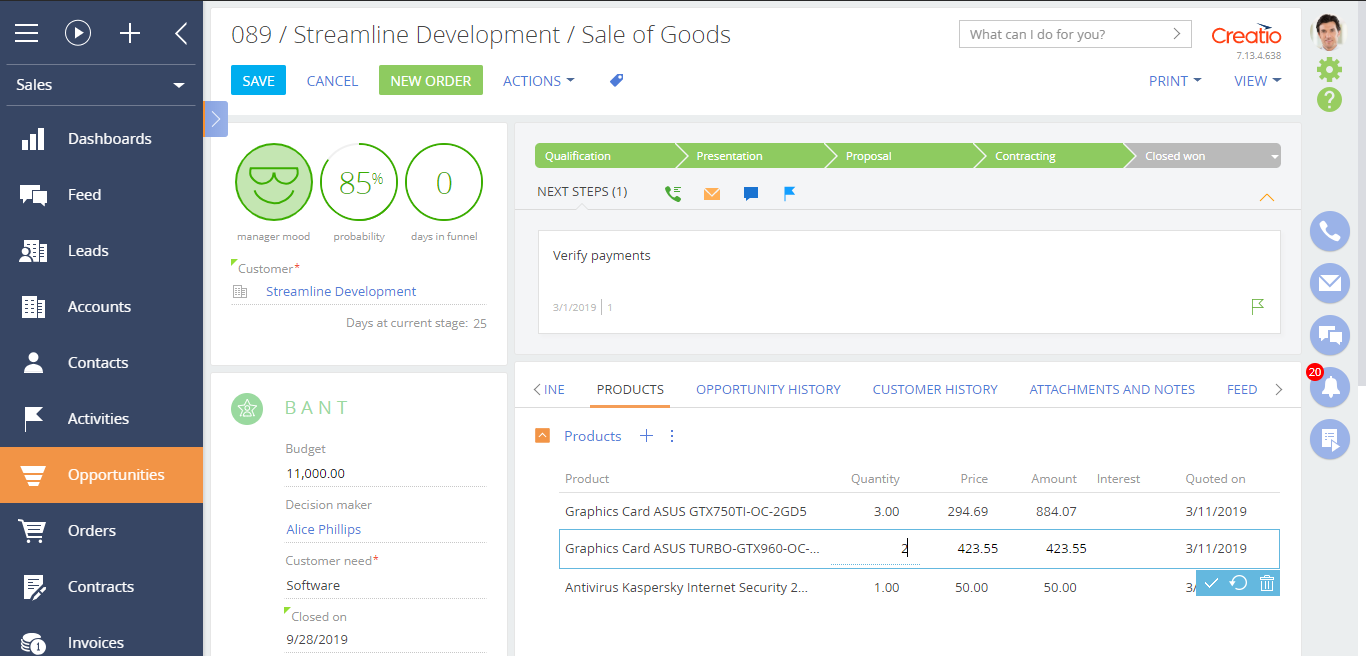Click the Save button
Screen dimensions: 1366x656
tap(258, 81)
